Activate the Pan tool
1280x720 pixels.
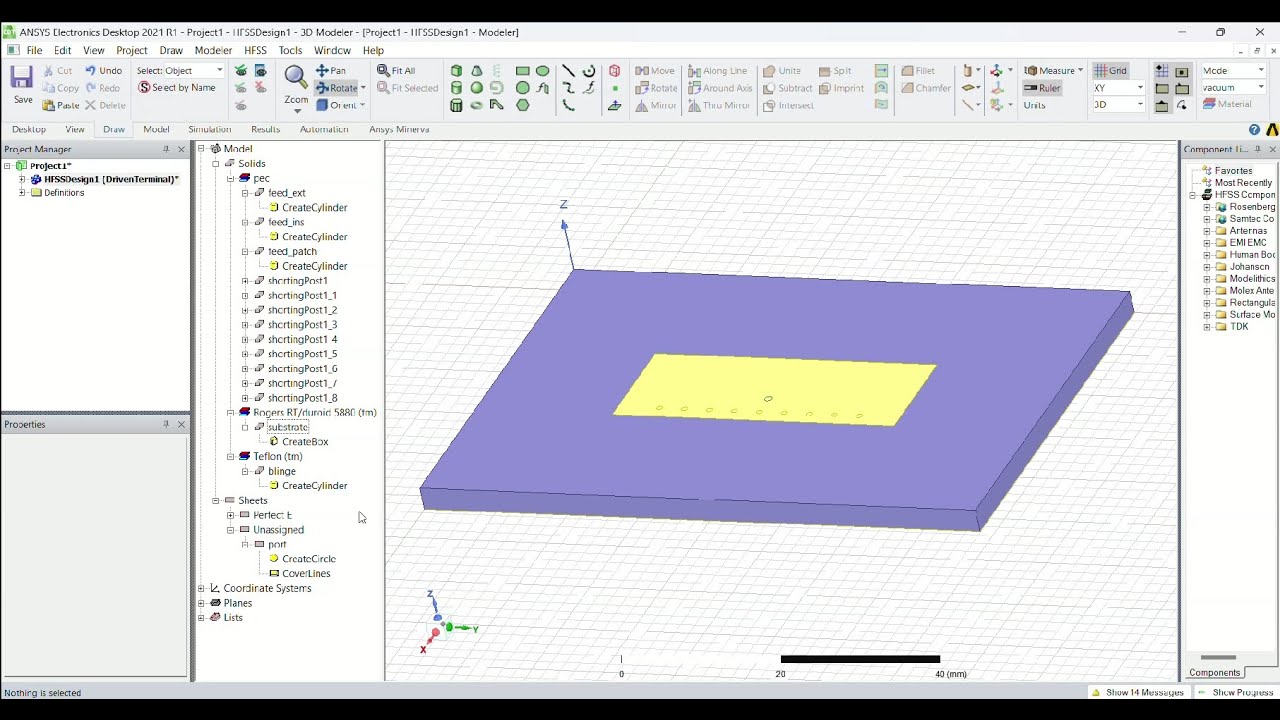(331, 70)
